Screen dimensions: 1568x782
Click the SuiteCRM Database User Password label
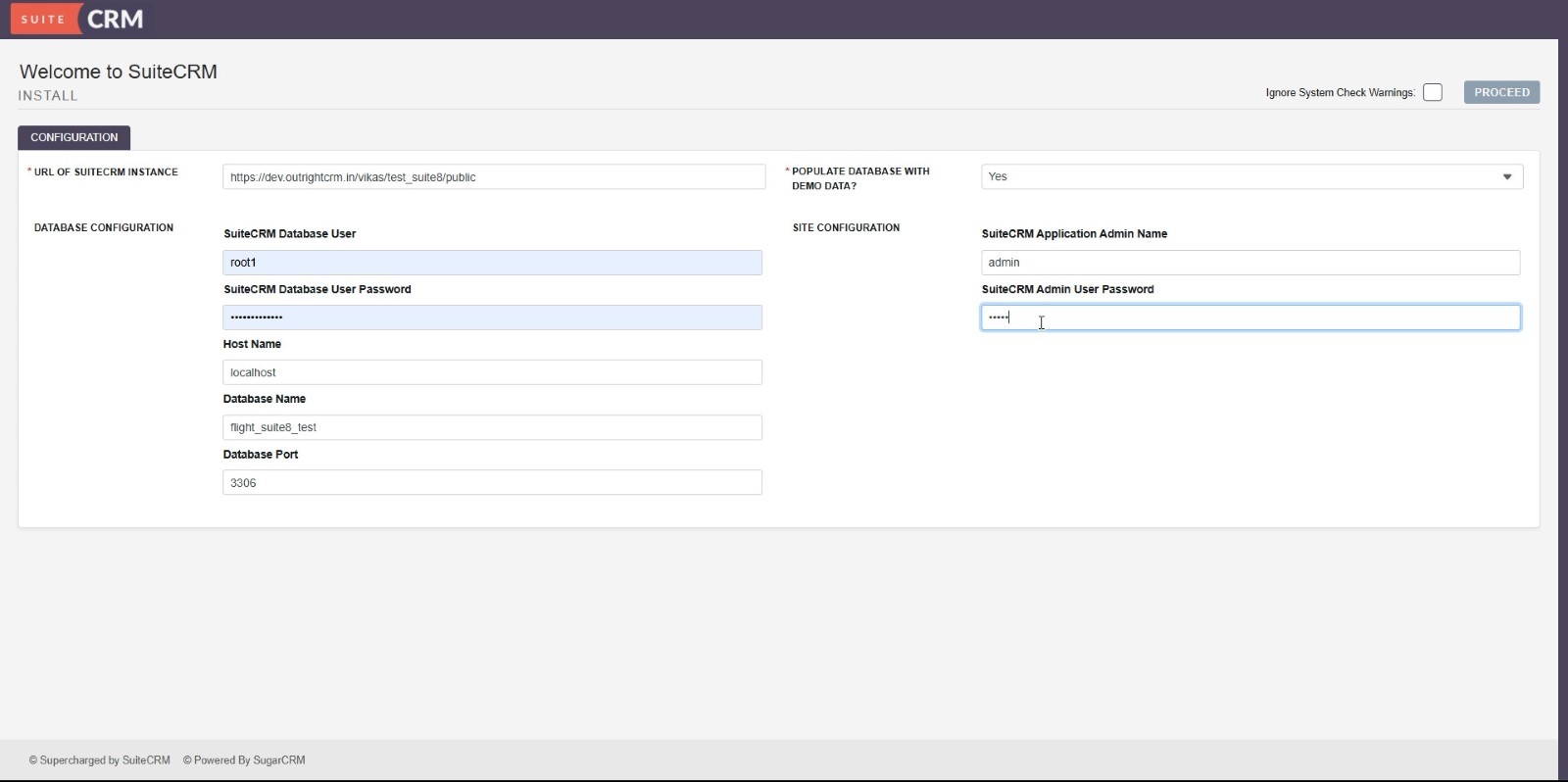[318, 289]
